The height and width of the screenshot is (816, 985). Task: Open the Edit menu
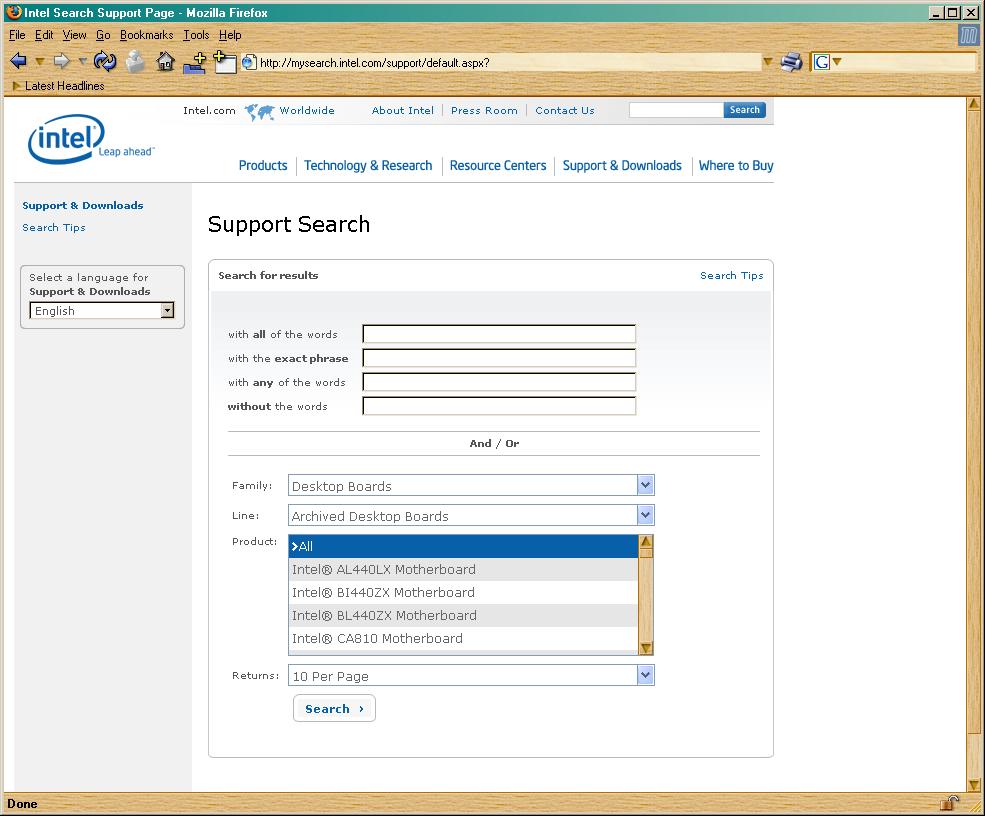point(44,35)
